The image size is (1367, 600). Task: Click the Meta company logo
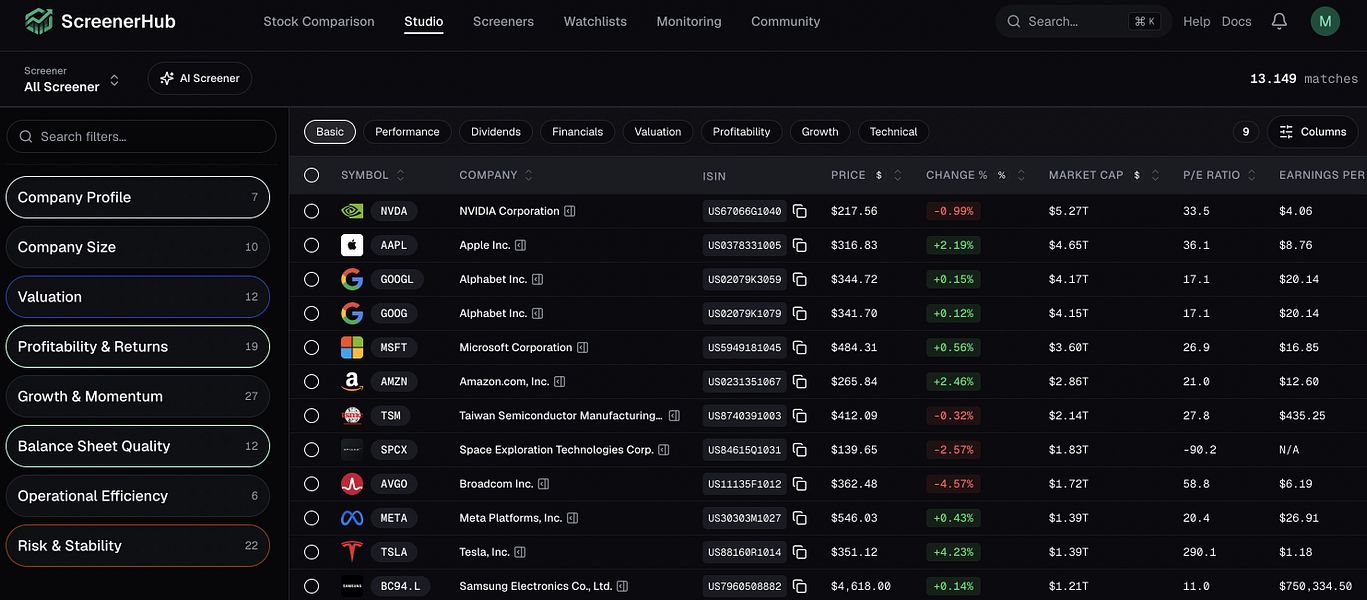[x=352, y=518]
